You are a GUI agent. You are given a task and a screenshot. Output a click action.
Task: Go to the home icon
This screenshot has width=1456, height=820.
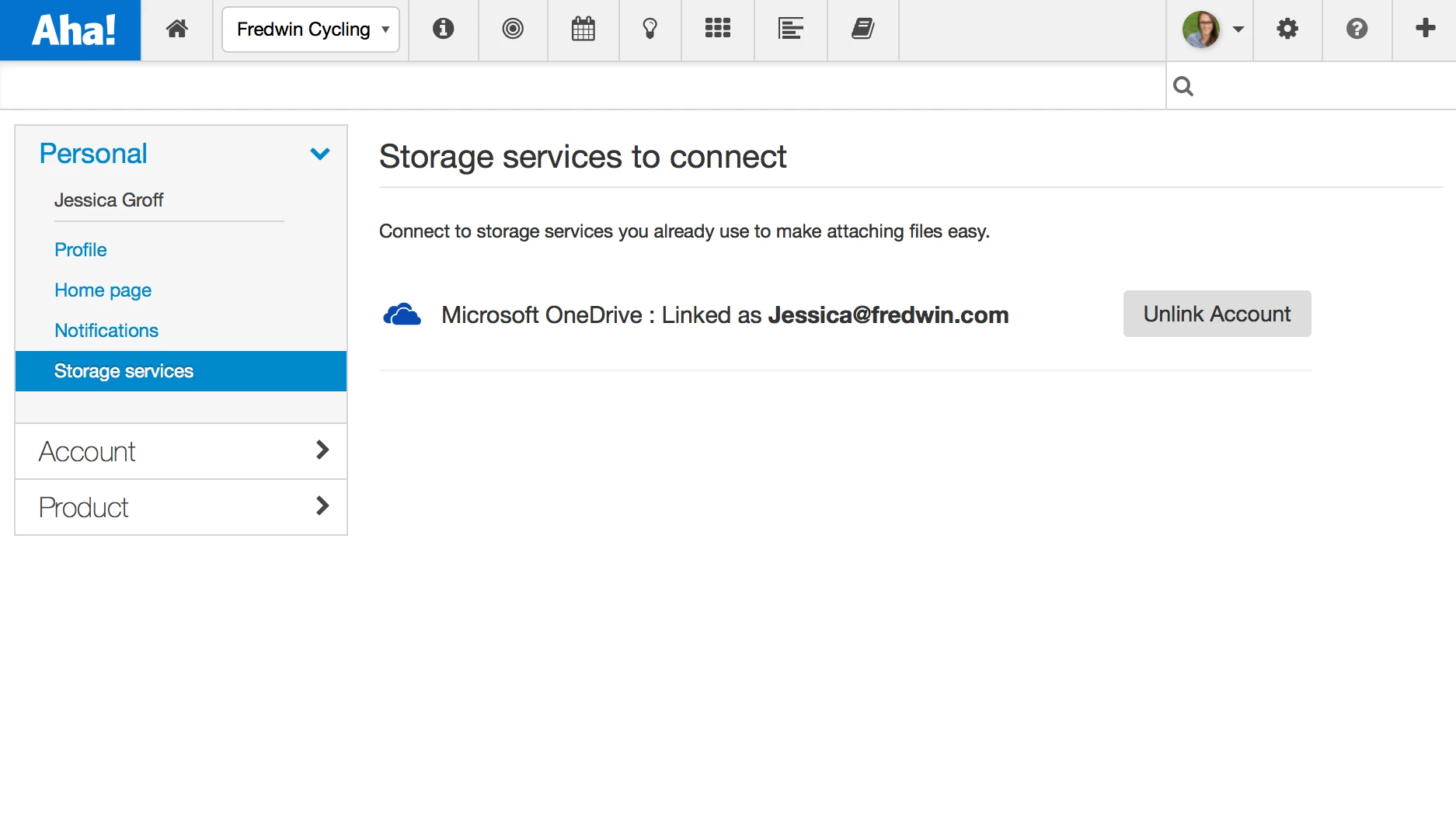[x=177, y=30]
